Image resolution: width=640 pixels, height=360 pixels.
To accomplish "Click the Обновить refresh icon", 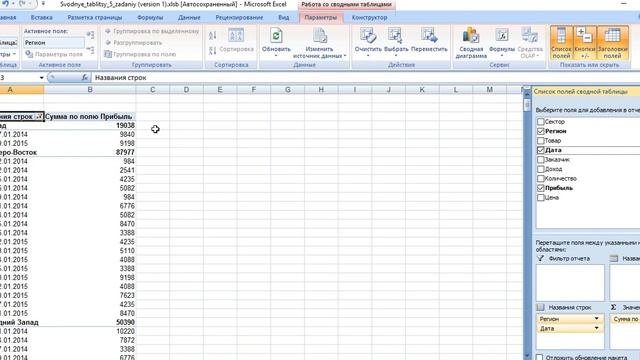I will coord(276,36).
